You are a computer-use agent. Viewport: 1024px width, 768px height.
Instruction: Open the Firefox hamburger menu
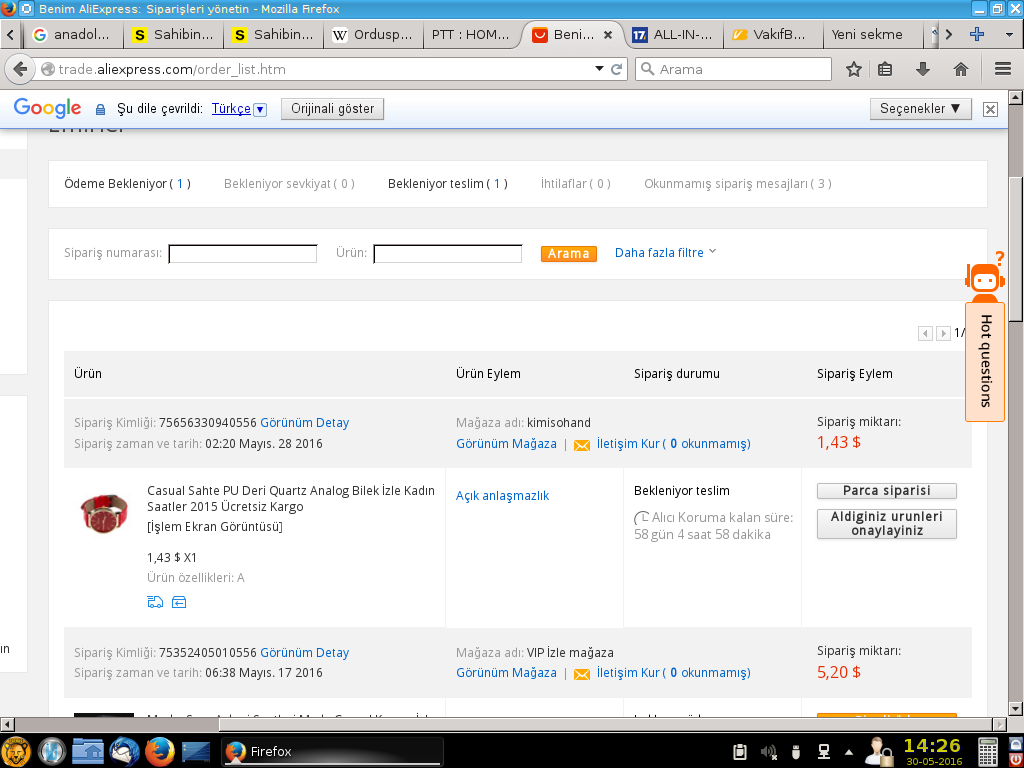1003,69
